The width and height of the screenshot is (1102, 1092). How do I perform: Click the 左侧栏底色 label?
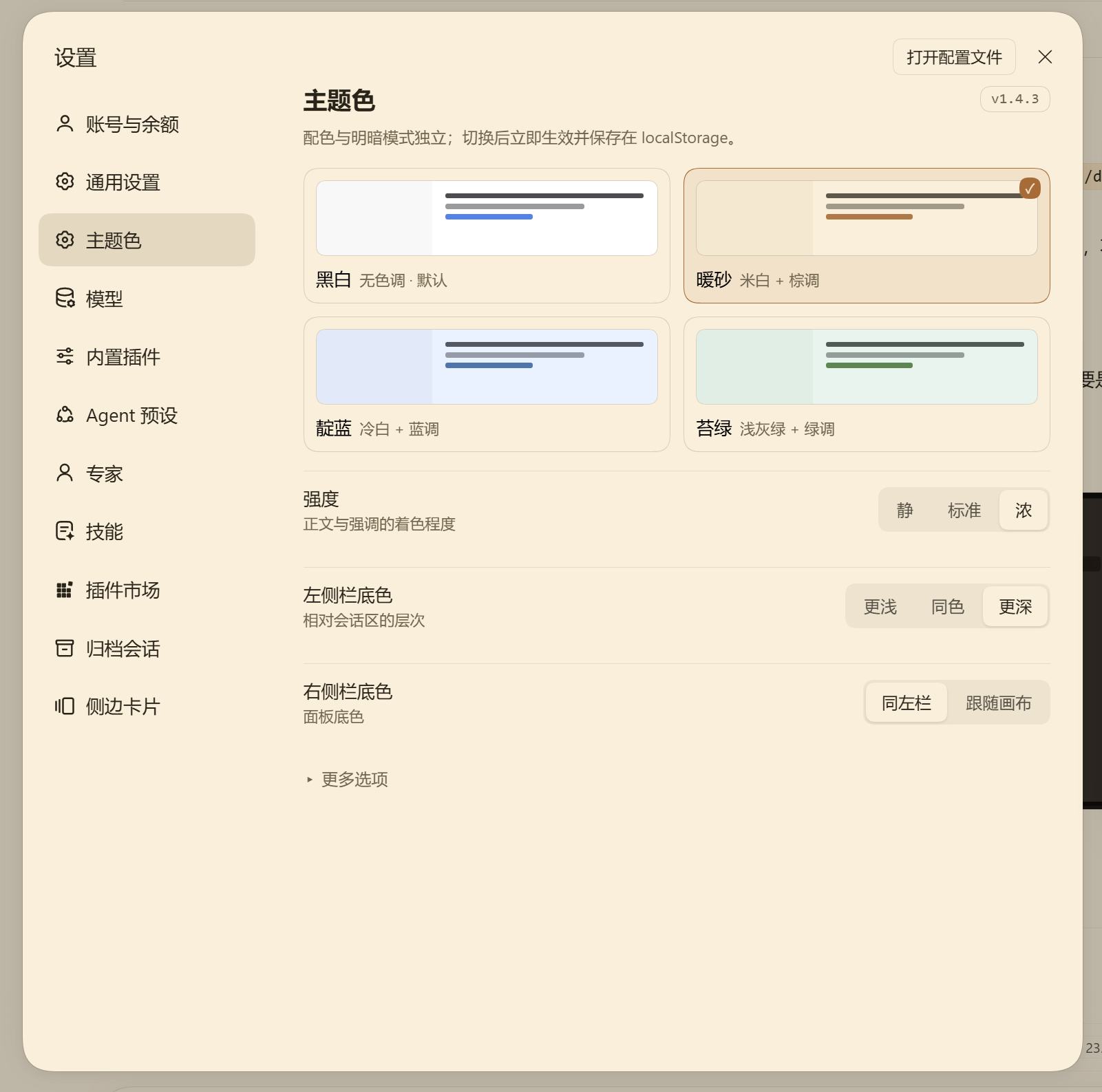[x=348, y=595]
